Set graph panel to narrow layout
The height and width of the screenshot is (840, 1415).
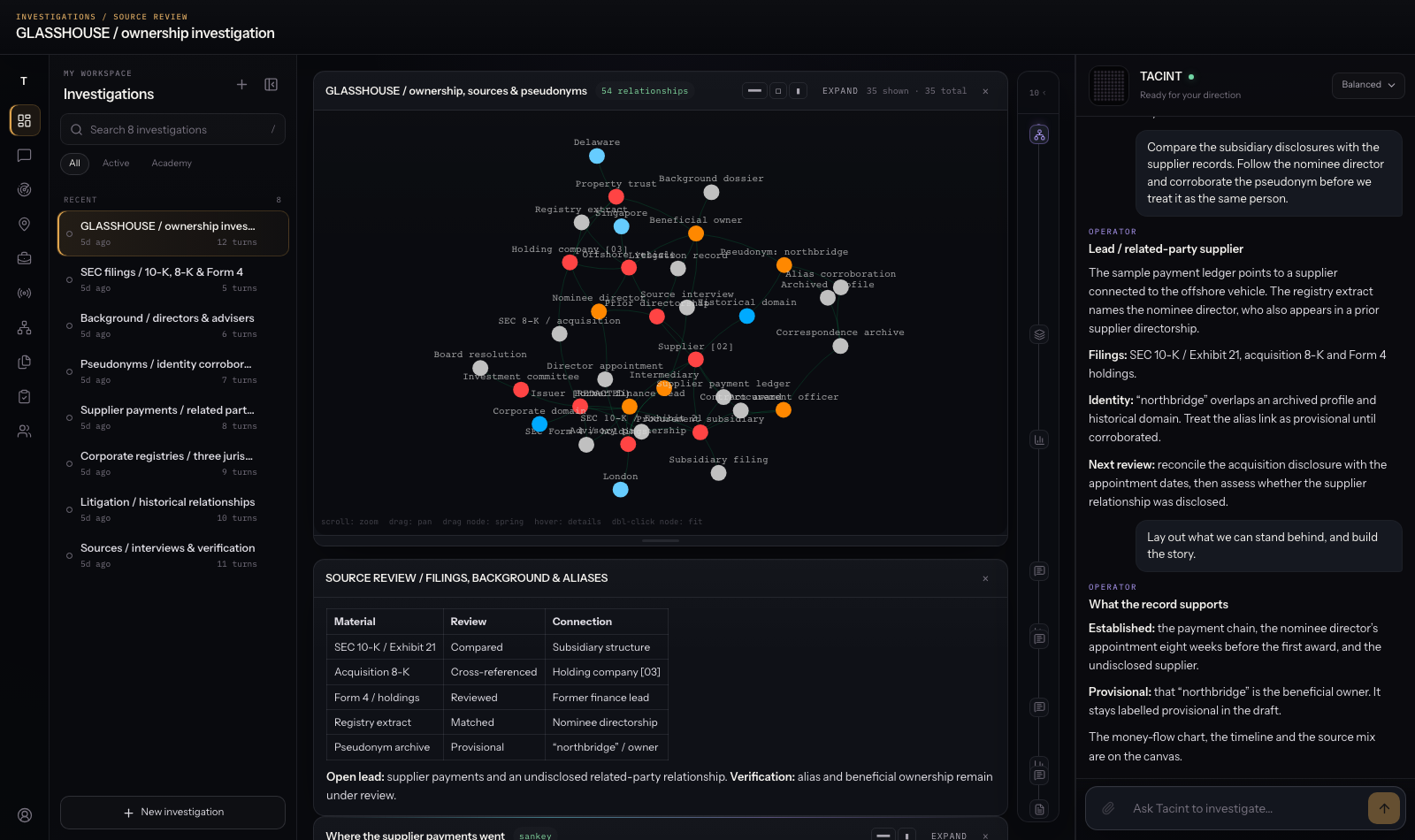click(x=798, y=91)
